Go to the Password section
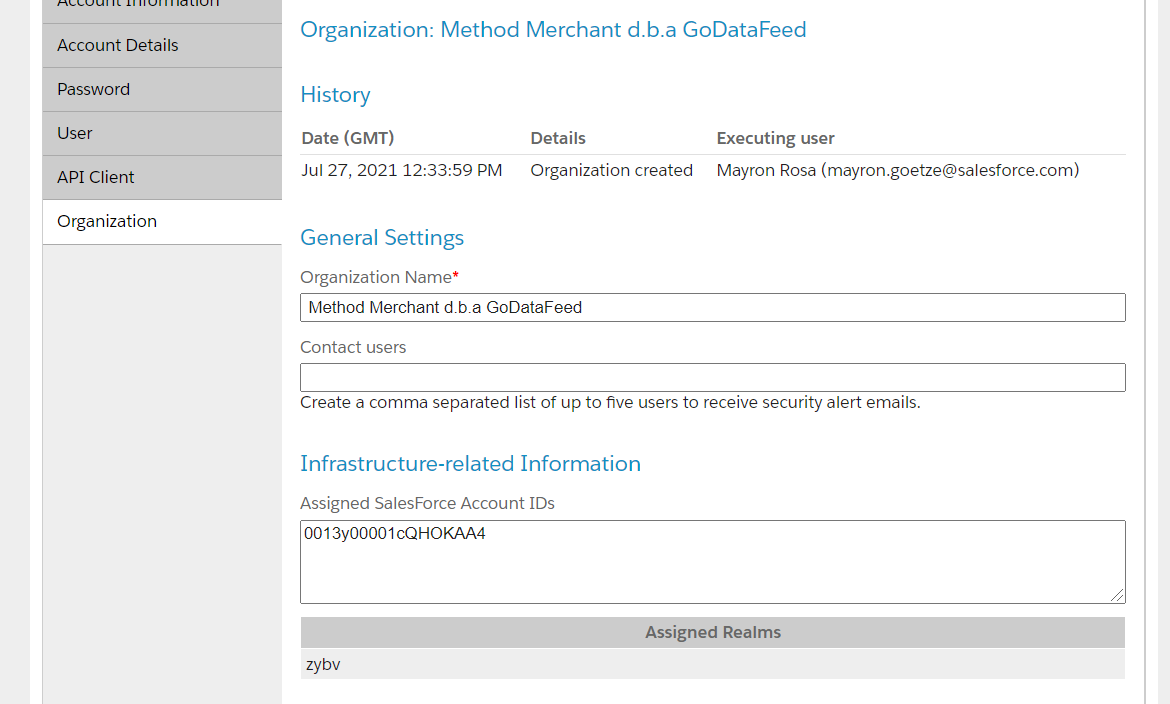 coord(162,90)
